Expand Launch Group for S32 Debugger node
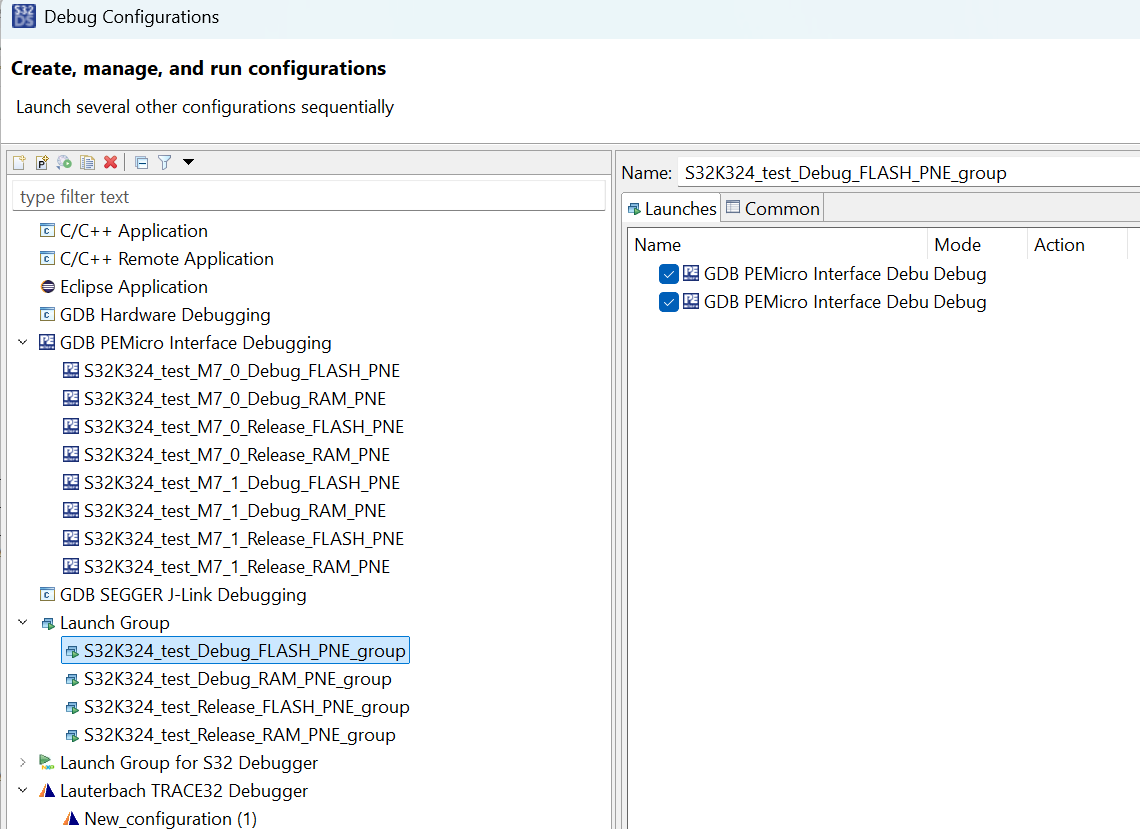The height and width of the screenshot is (829, 1140). coord(23,763)
